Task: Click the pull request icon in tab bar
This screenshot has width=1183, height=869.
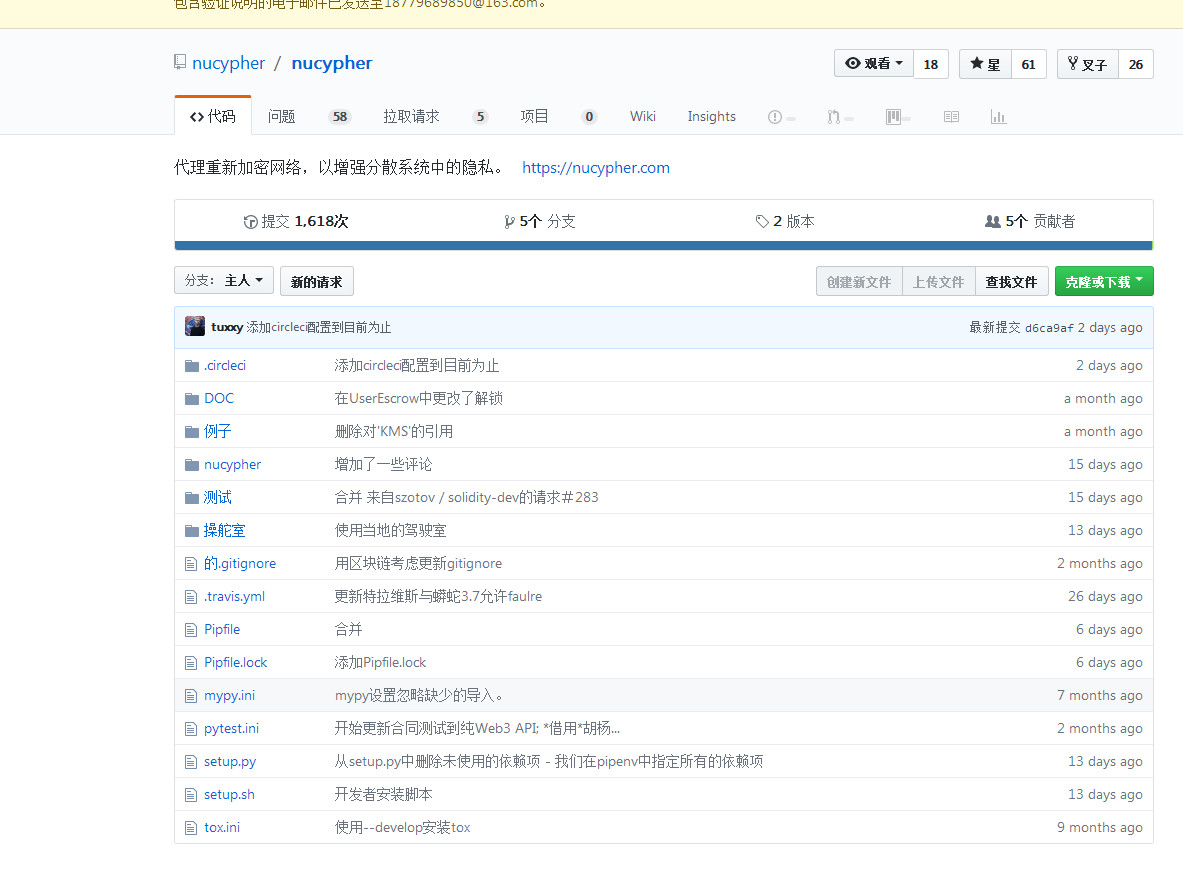Action: [833, 117]
